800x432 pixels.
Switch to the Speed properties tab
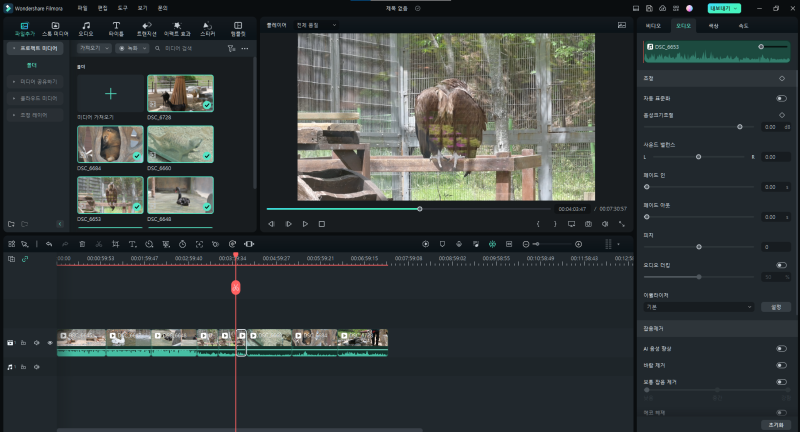[x=743, y=26]
